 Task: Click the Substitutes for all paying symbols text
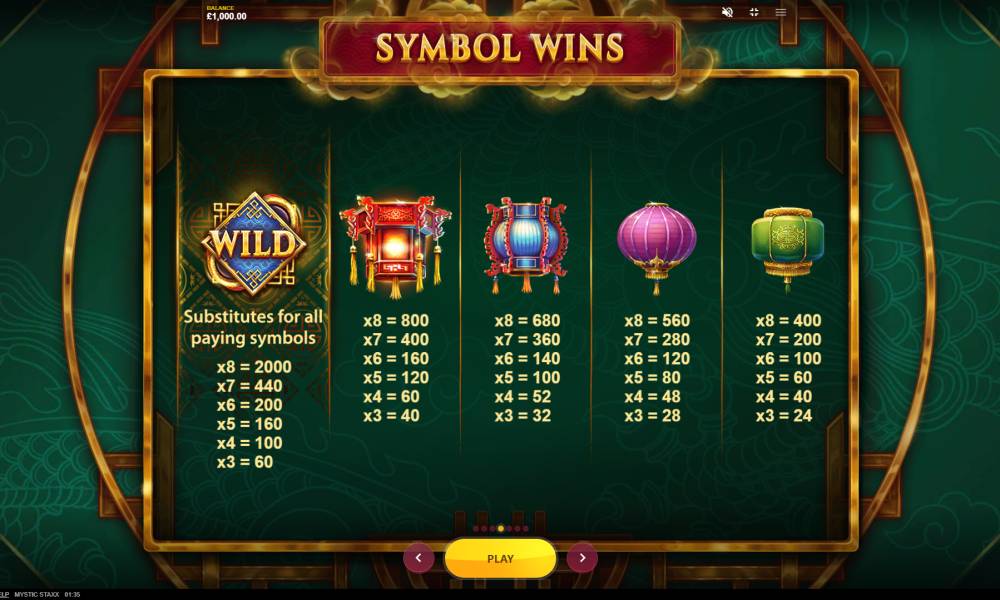253,327
